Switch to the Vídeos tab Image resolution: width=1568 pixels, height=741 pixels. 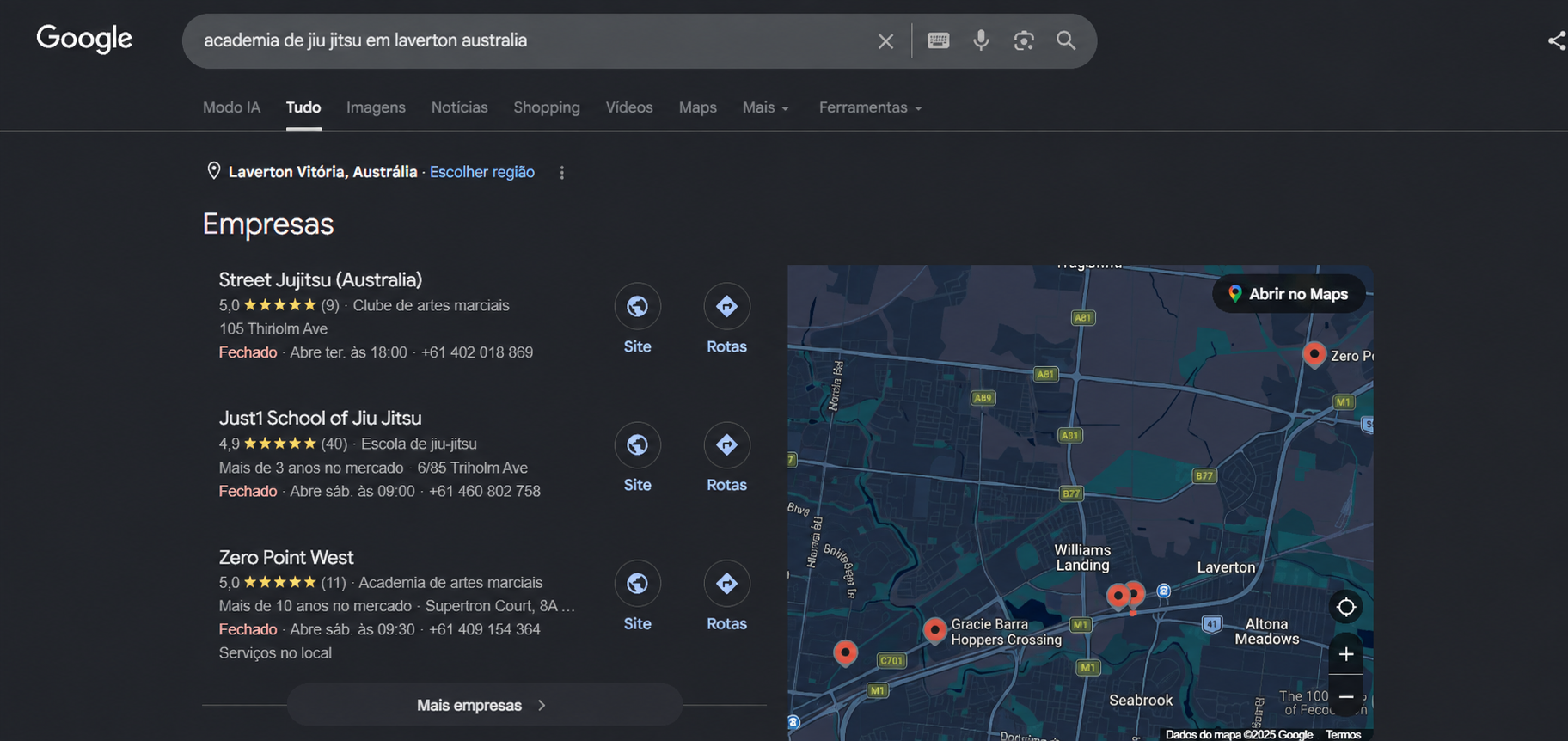click(629, 107)
